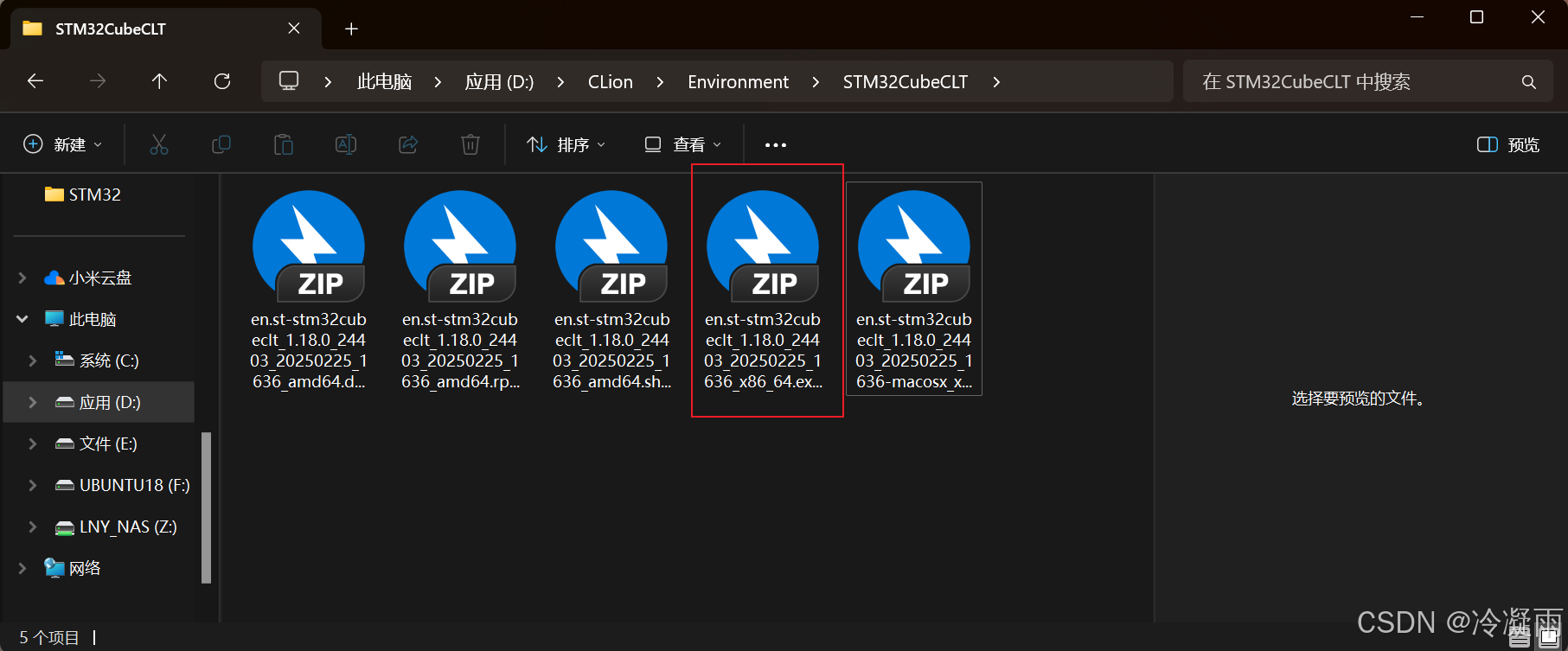Expand the 网络 tree node
1568x651 pixels.
point(22,568)
